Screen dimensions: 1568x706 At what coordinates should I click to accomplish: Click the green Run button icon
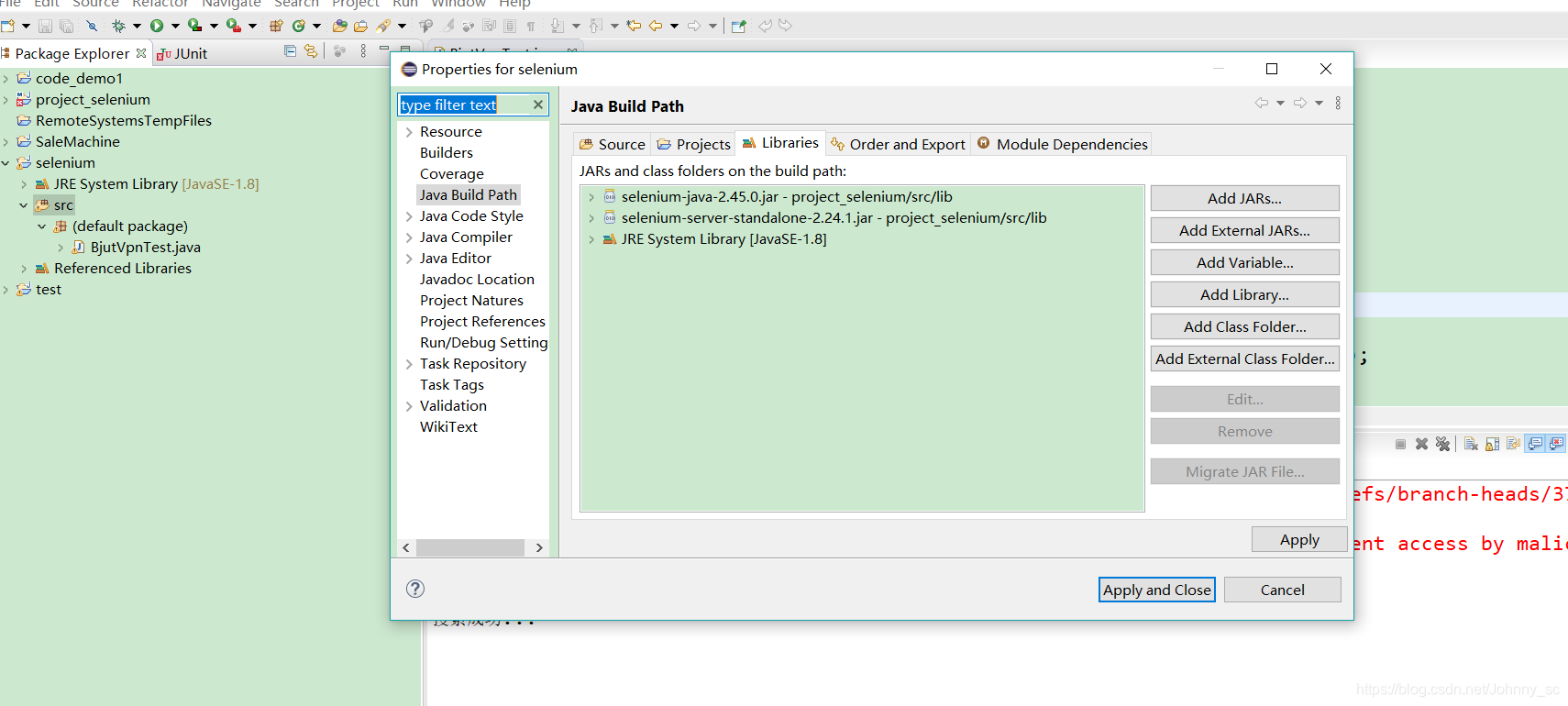click(157, 26)
